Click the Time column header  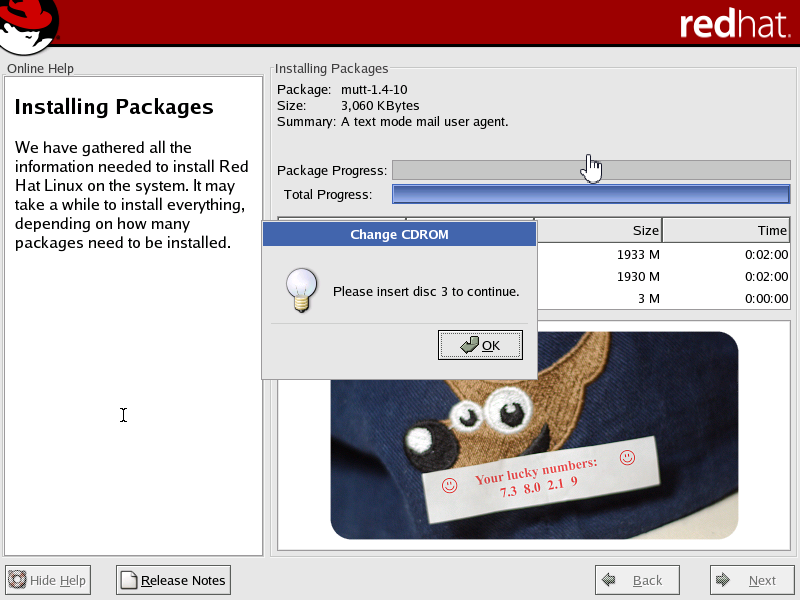[x=726, y=231]
